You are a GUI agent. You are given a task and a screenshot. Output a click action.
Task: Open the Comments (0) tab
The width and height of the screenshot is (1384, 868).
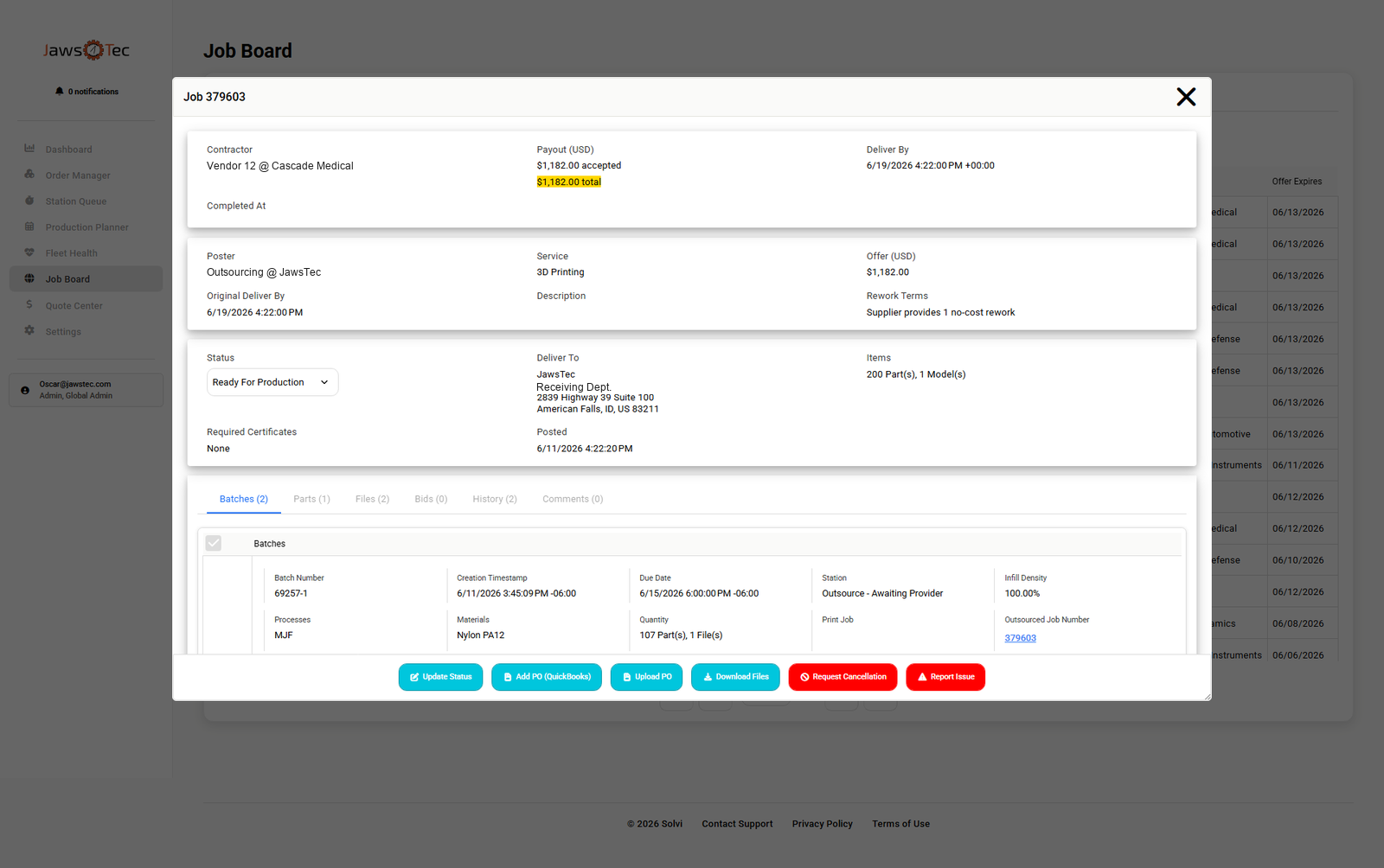573,499
